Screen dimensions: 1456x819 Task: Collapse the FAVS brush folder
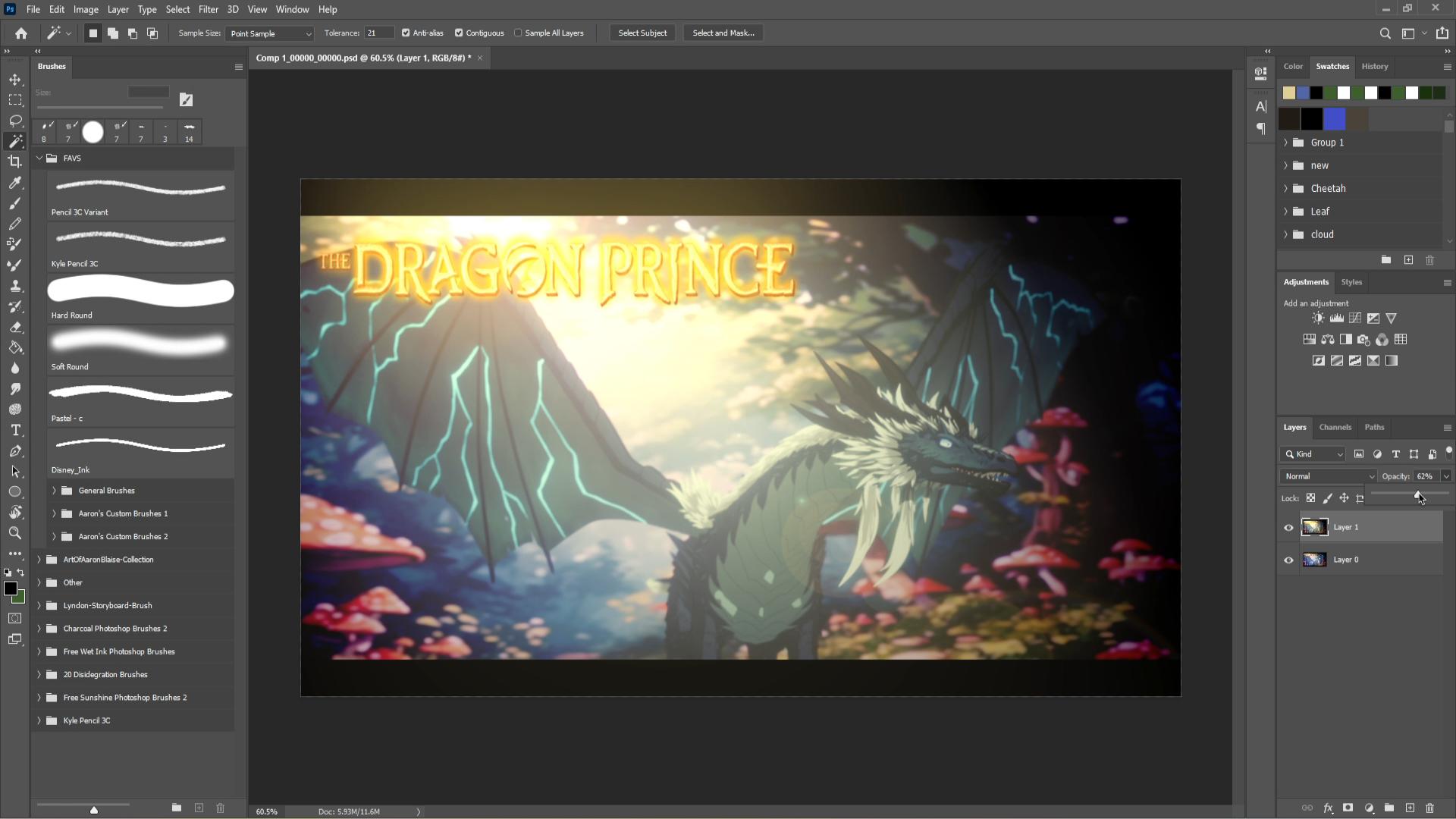tap(39, 158)
